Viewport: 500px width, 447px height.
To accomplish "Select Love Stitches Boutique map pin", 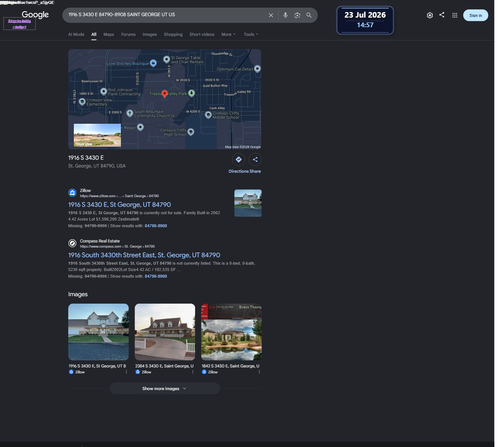I will (153, 63).
